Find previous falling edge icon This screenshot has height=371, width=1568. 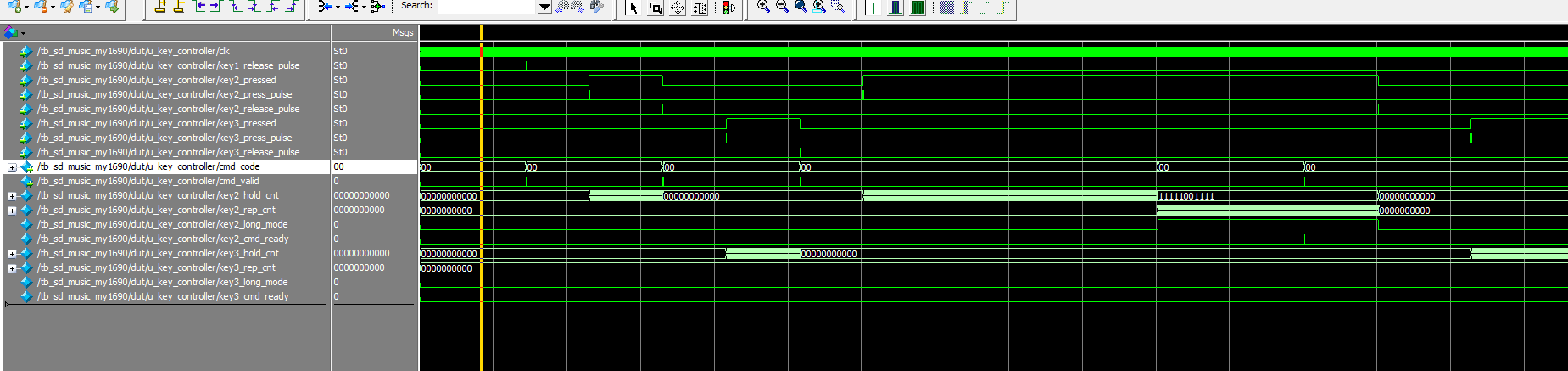[237, 7]
